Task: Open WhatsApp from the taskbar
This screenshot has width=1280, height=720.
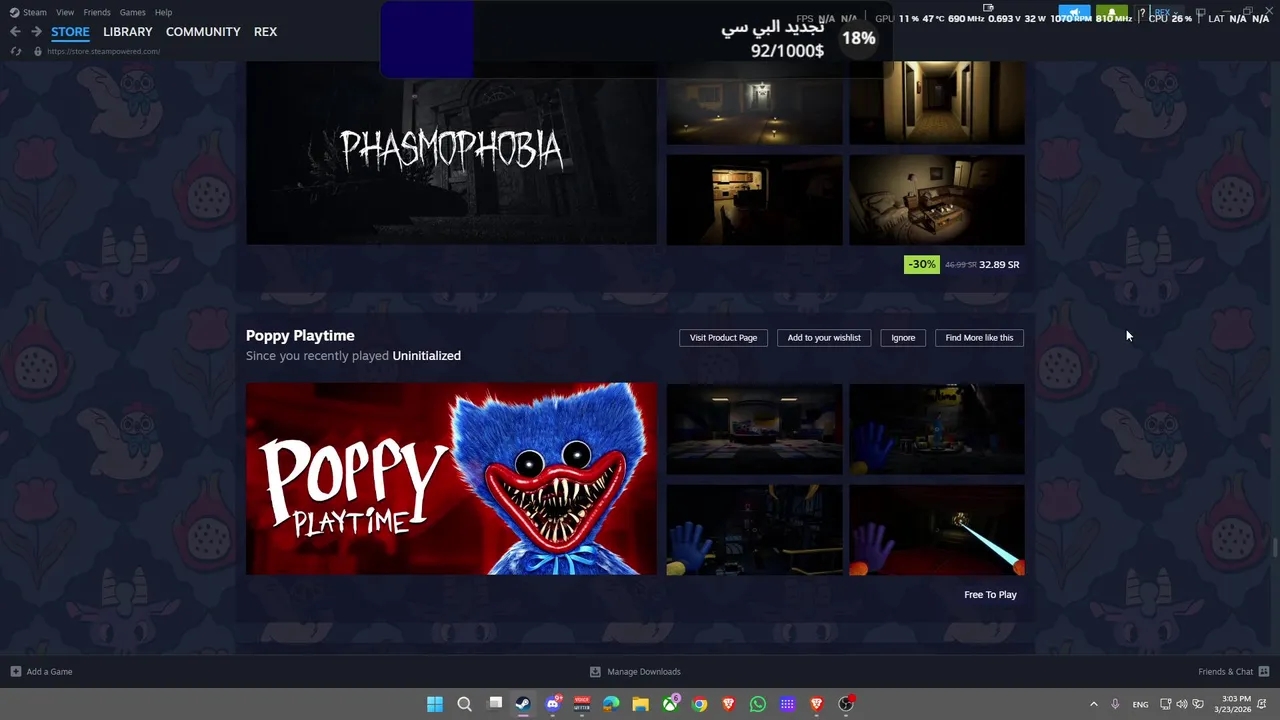Action: (758, 704)
